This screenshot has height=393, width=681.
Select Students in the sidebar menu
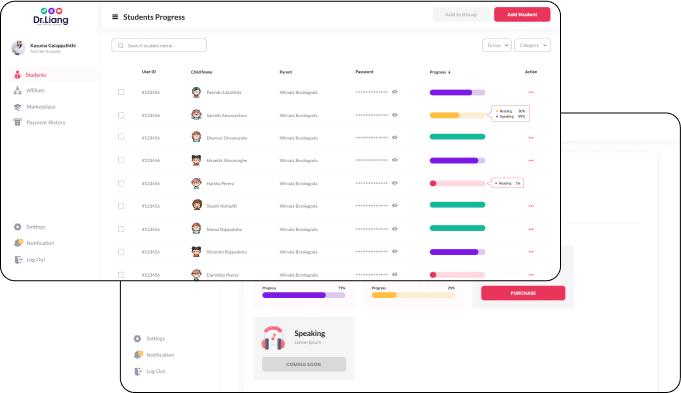[x=51, y=75]
